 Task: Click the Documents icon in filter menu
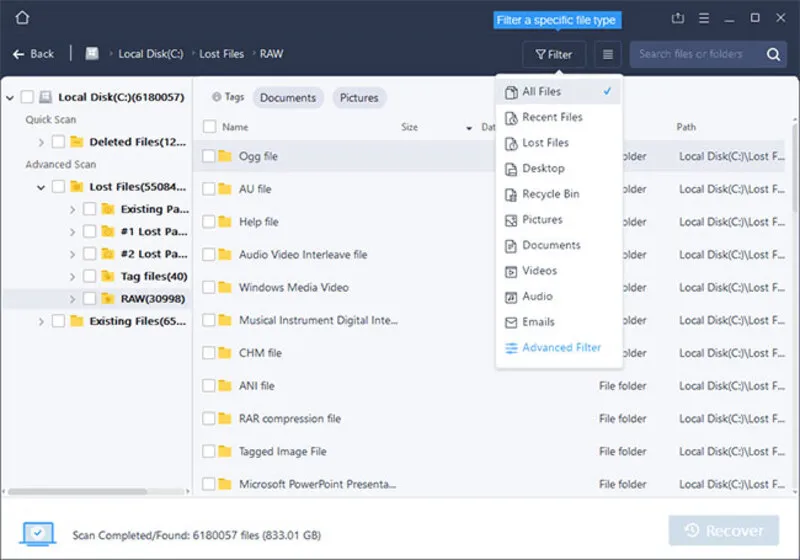[511, 246]
